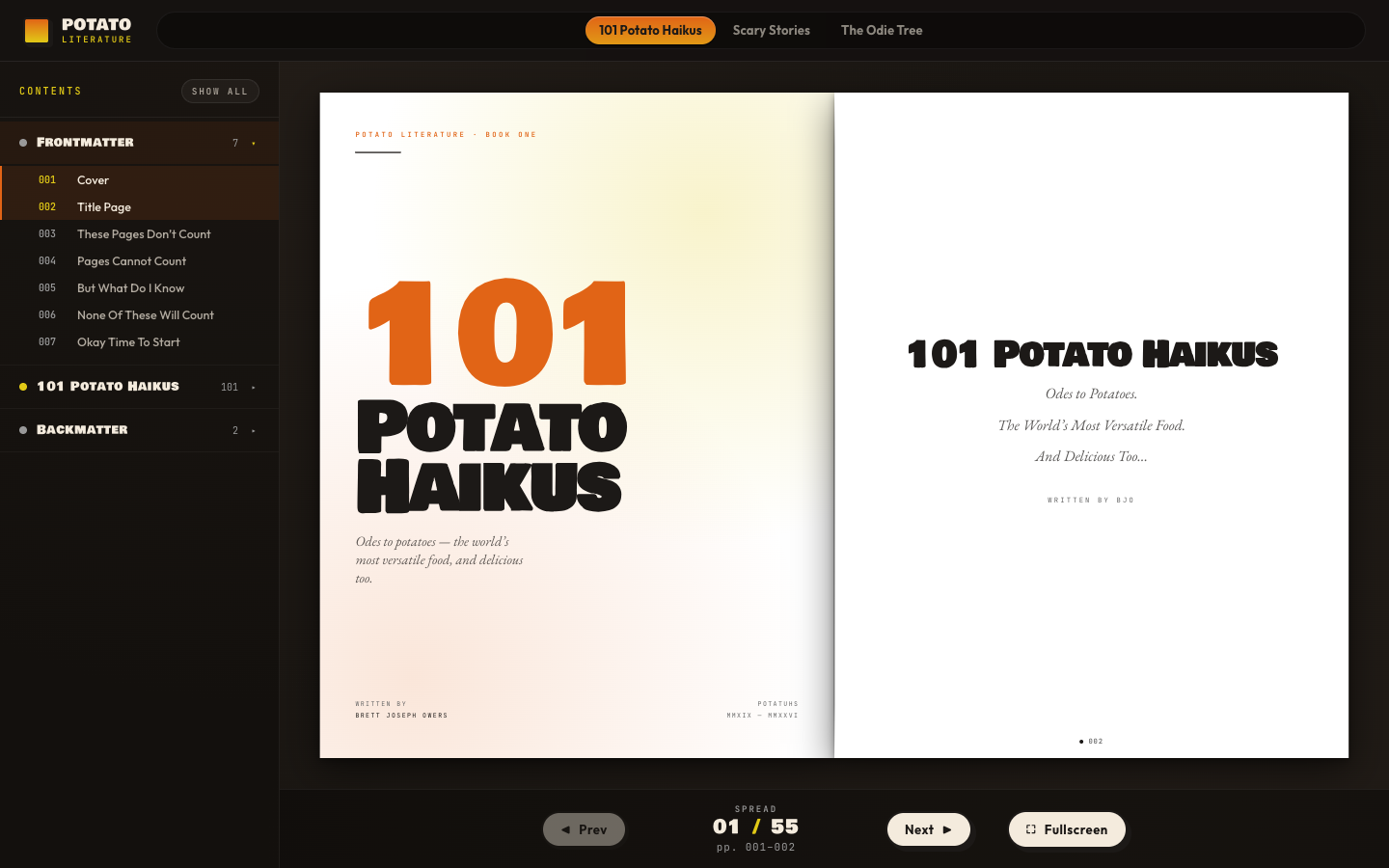Click the Frontmatter section arrow icon

[254, 144]
